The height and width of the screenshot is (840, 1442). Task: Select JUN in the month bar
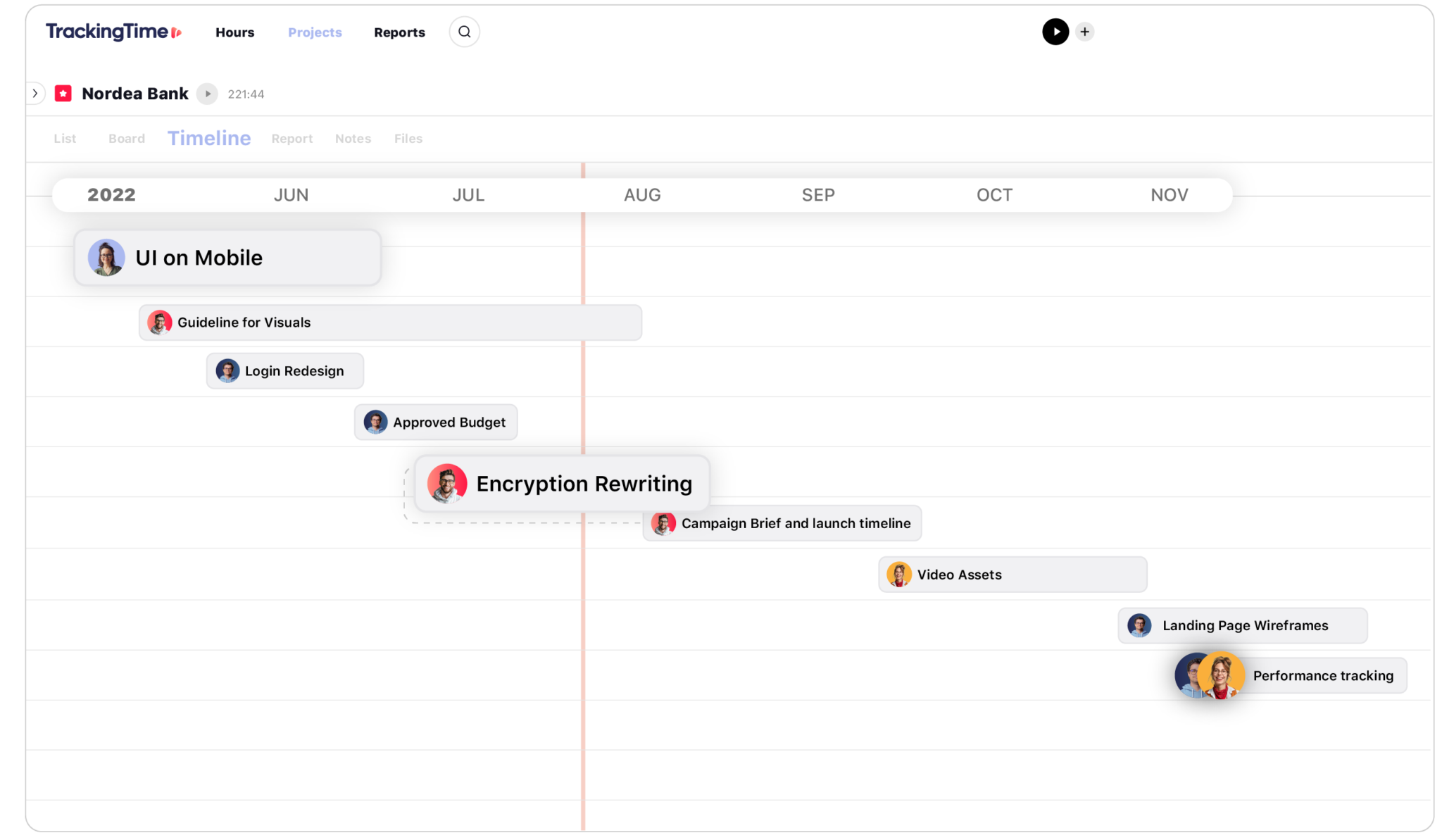click(x=291, y=195)
